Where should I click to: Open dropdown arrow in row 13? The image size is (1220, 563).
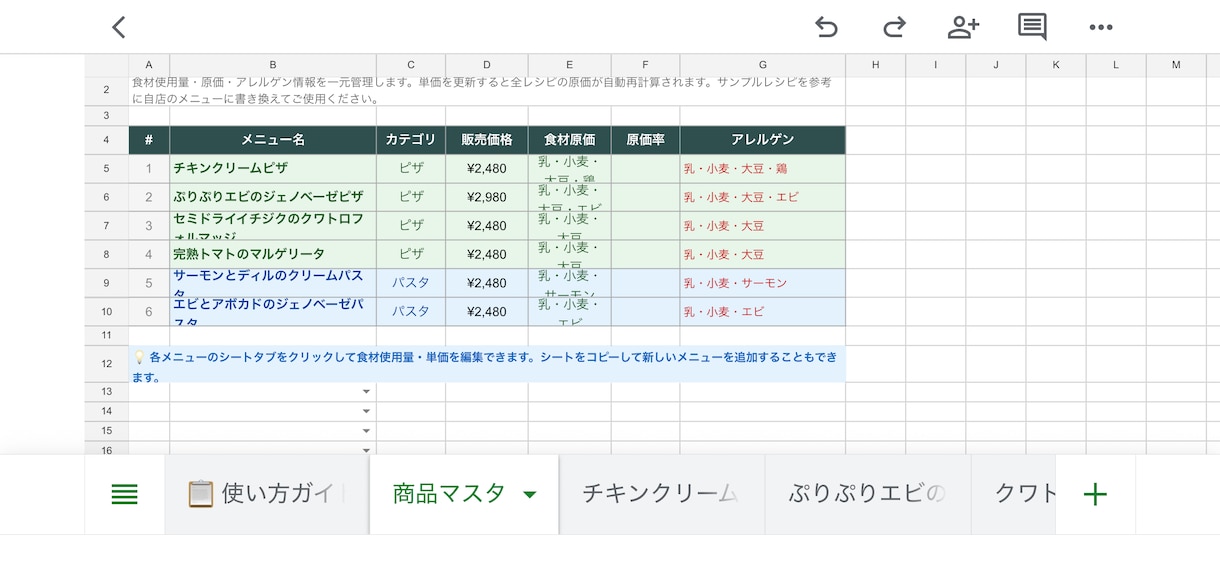pyautogui.click(x=366, y=392)
